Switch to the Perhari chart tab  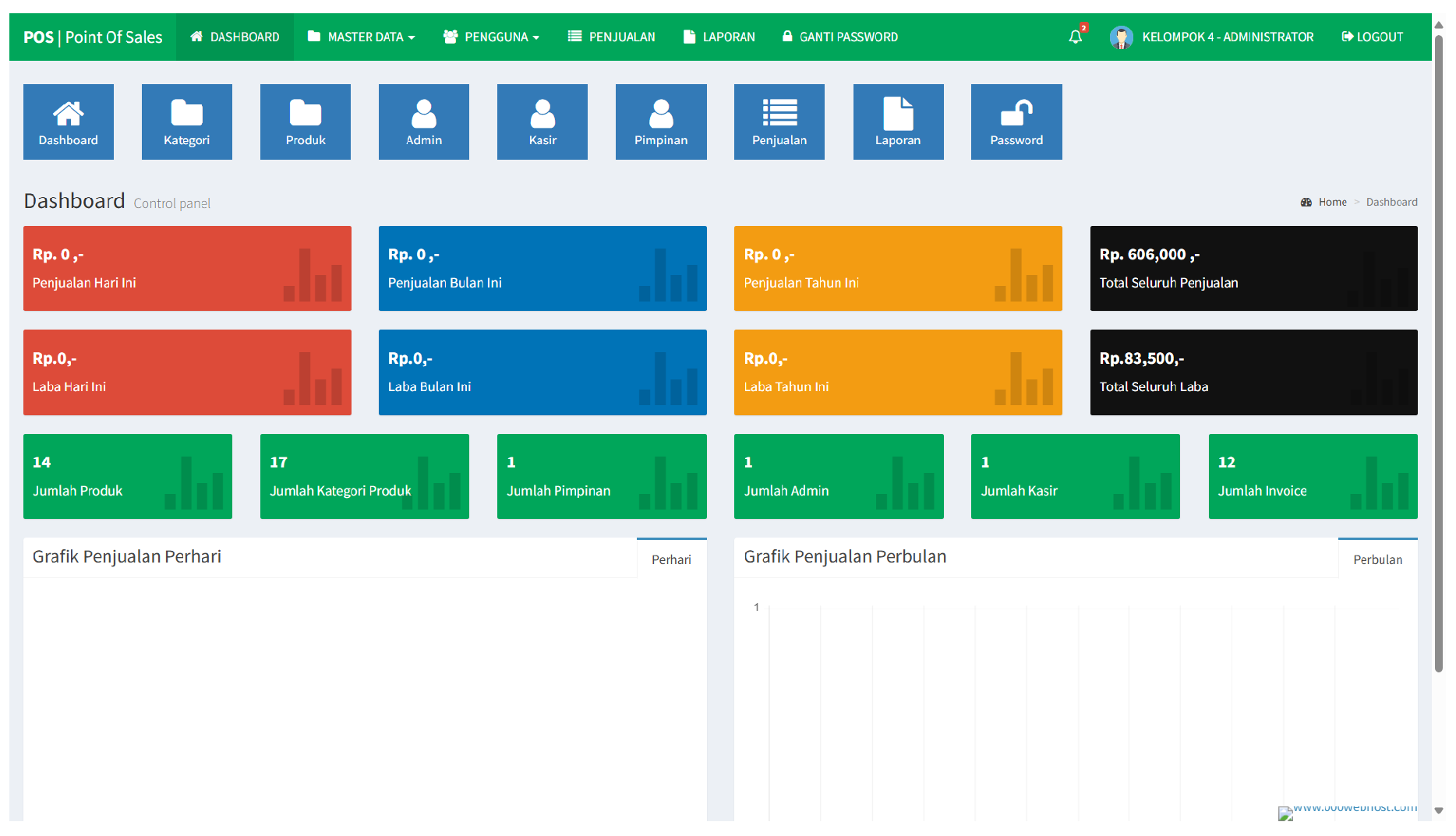point(671,559)
